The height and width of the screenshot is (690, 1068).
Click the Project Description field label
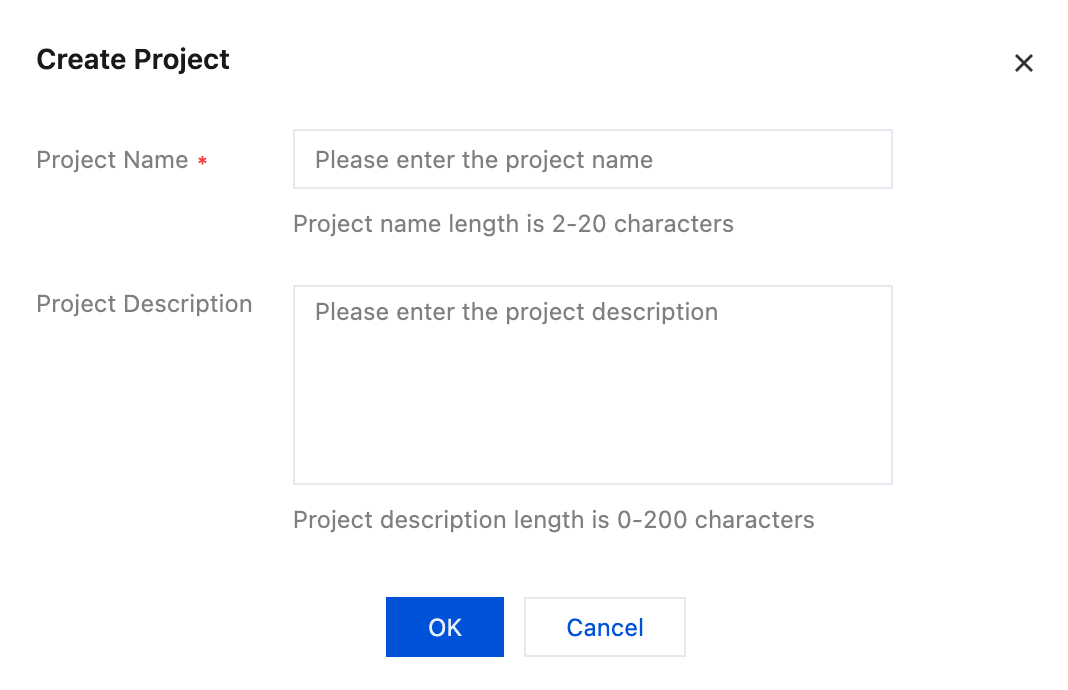144,303
